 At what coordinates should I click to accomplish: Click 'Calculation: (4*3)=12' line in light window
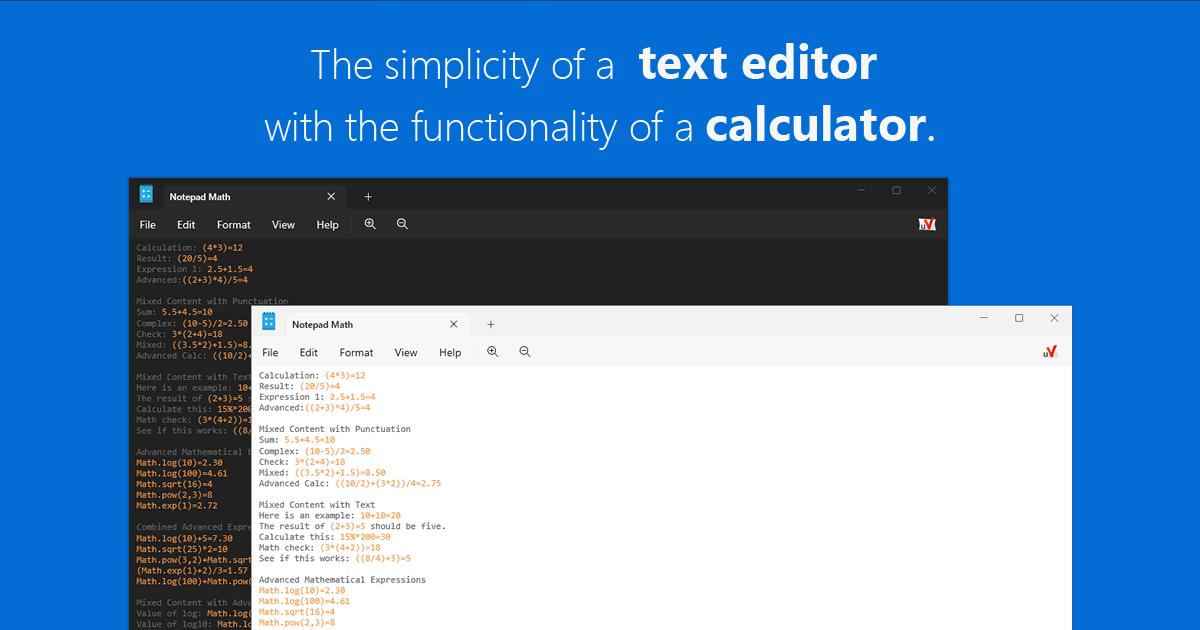click(x=312, y=375)
